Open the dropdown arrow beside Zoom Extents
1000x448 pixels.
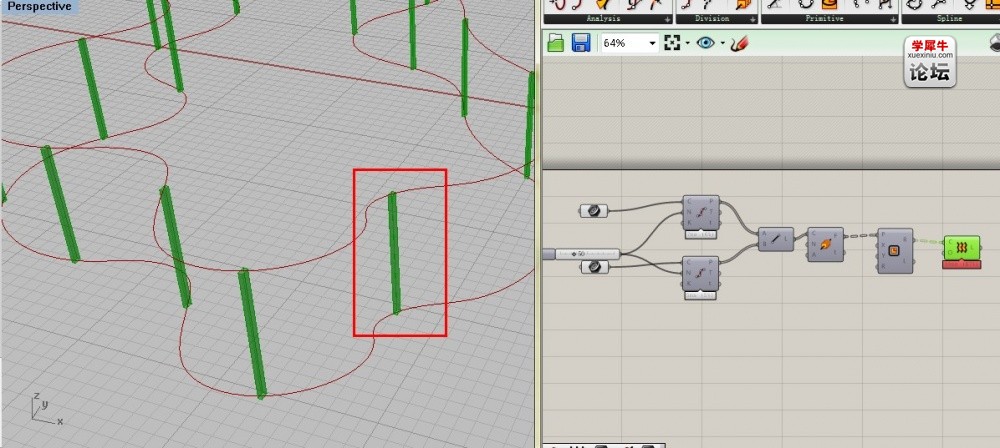click(687, 43)
